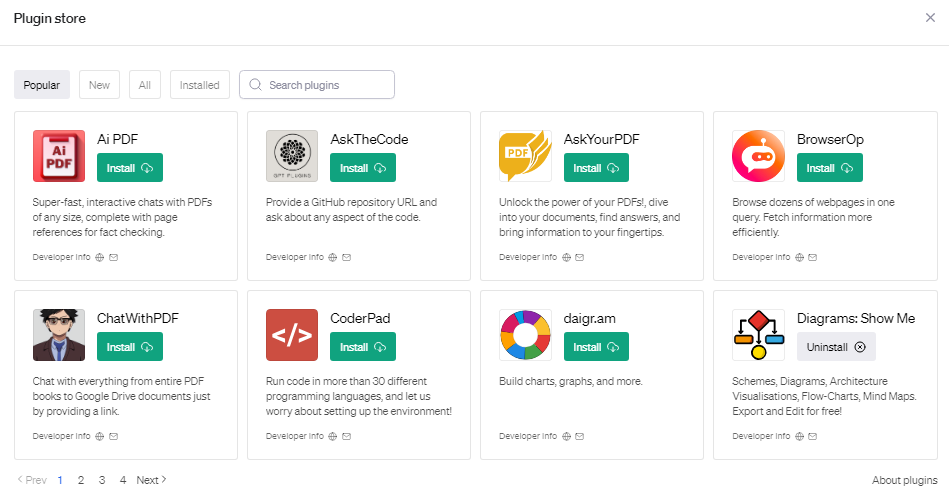
Task: Install the Ai PDF plugin
Action: click(130, 168)
